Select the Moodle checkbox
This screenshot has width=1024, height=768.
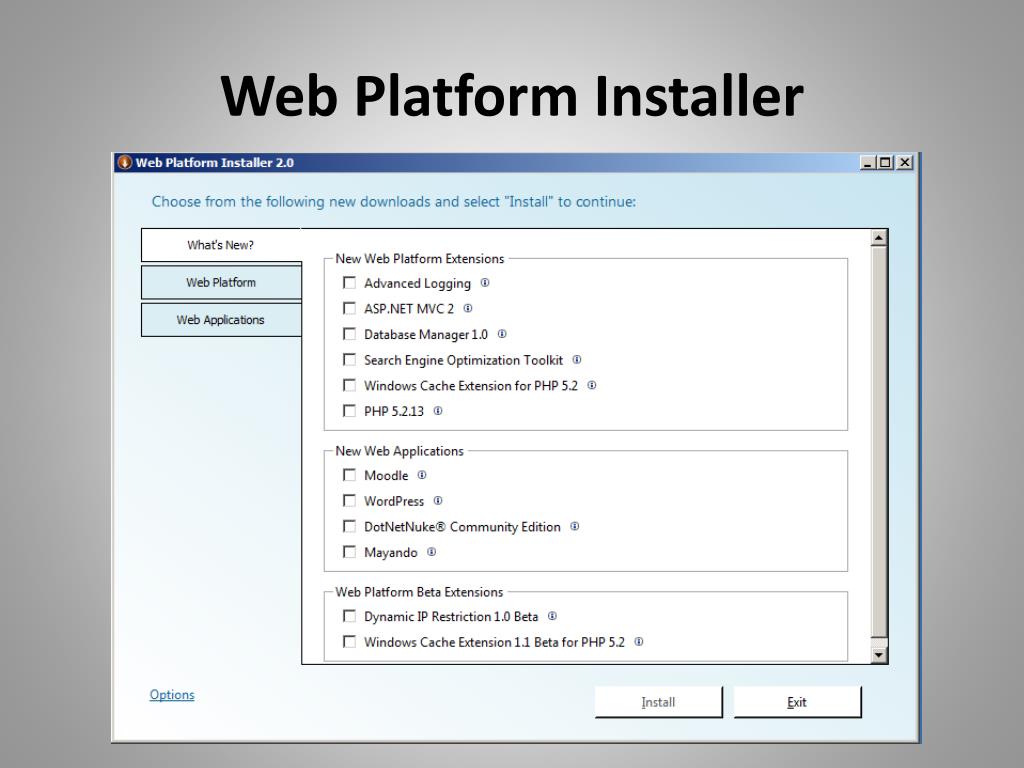[349, 475]
